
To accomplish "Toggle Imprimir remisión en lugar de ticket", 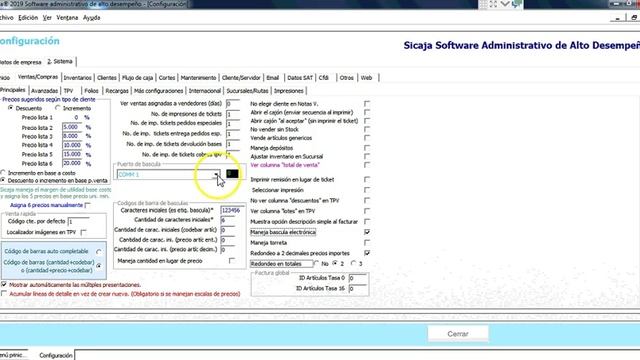I will pyautogui.click(x=367, y=180).
